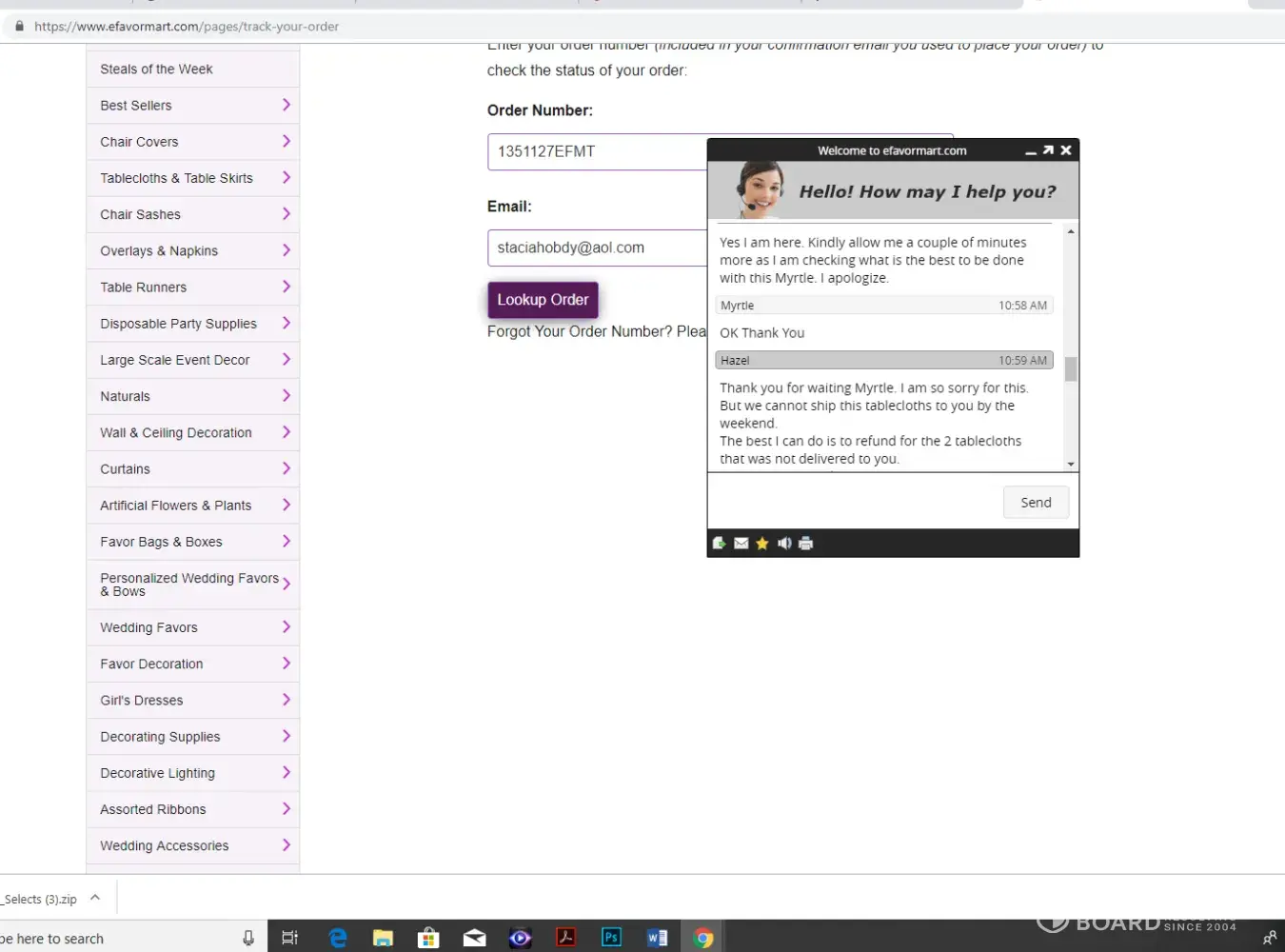Screen dimensions: 1285x952
Task: Click the send file icon in chat
Action: click(720, 544)
